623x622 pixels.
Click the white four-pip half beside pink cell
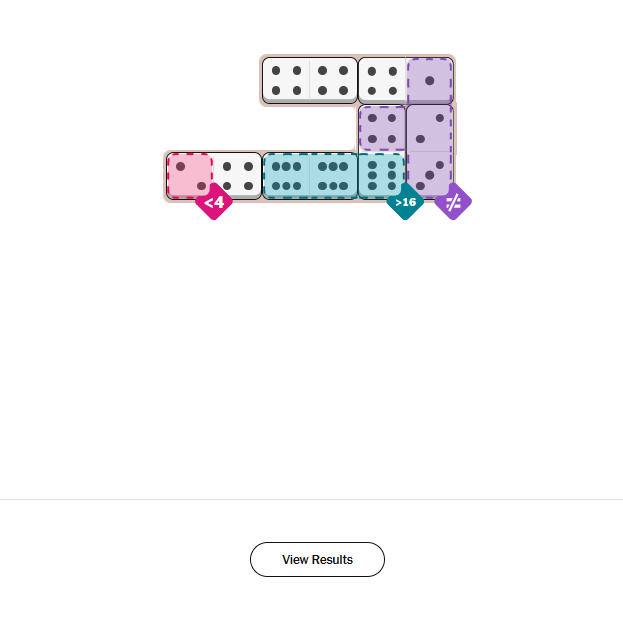pos(238,176)
